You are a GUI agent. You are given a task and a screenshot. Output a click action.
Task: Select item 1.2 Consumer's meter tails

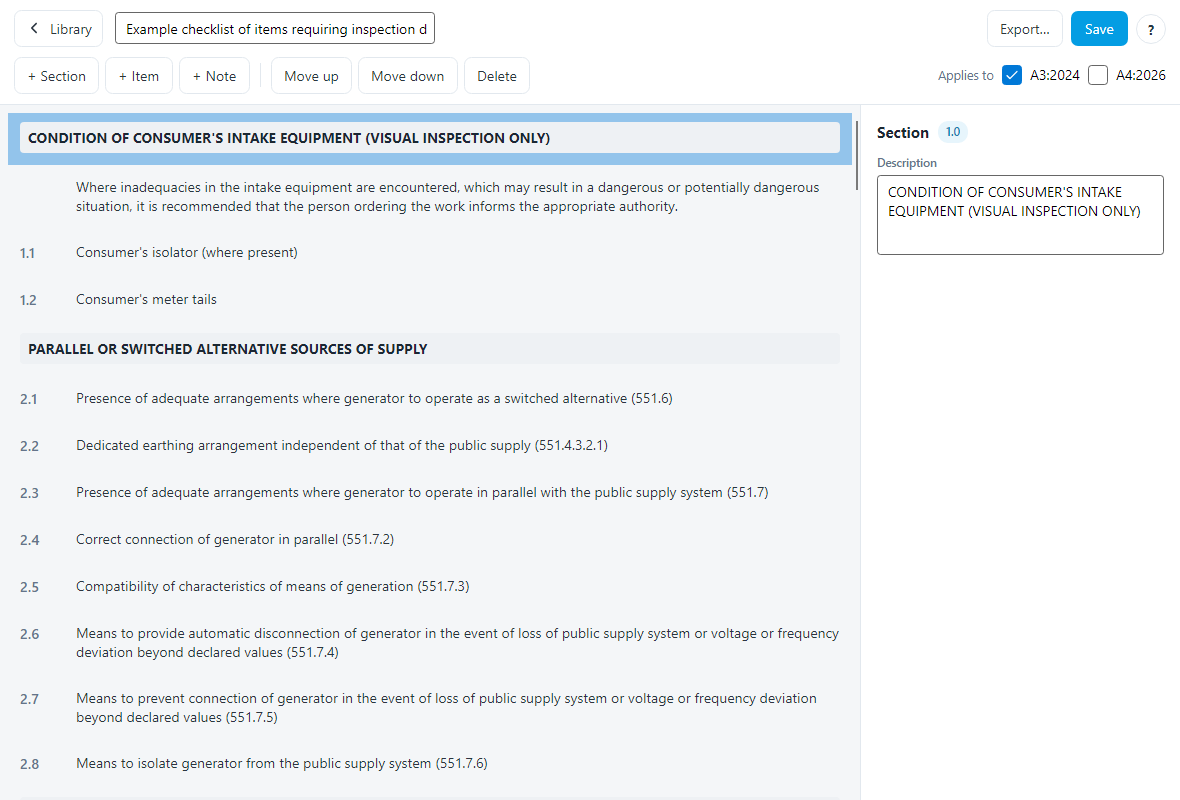[x=430, y=300]
